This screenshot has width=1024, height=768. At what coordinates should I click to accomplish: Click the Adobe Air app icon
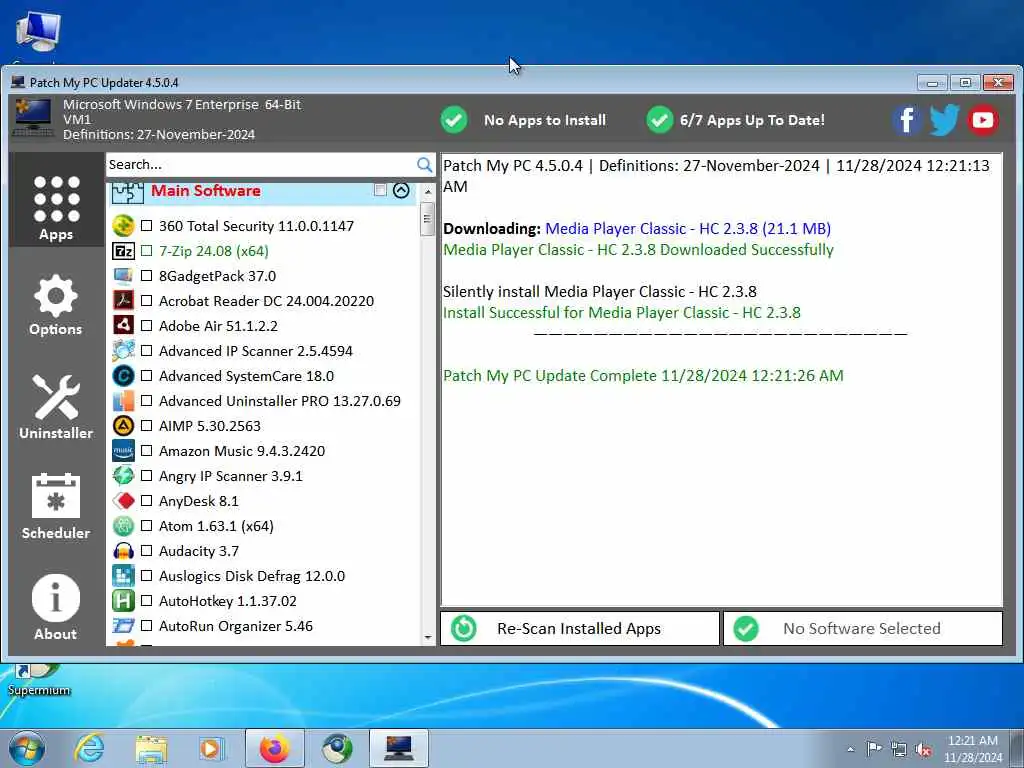tap(123, 325)
